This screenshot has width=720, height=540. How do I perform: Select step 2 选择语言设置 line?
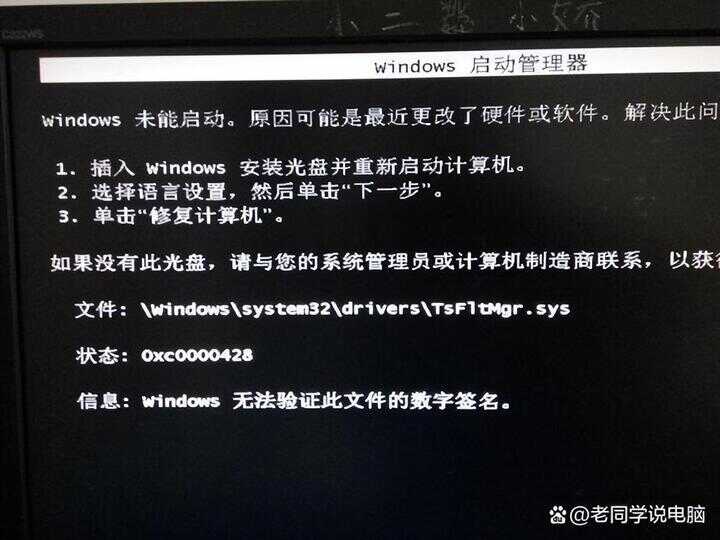[x=250, y=191]
